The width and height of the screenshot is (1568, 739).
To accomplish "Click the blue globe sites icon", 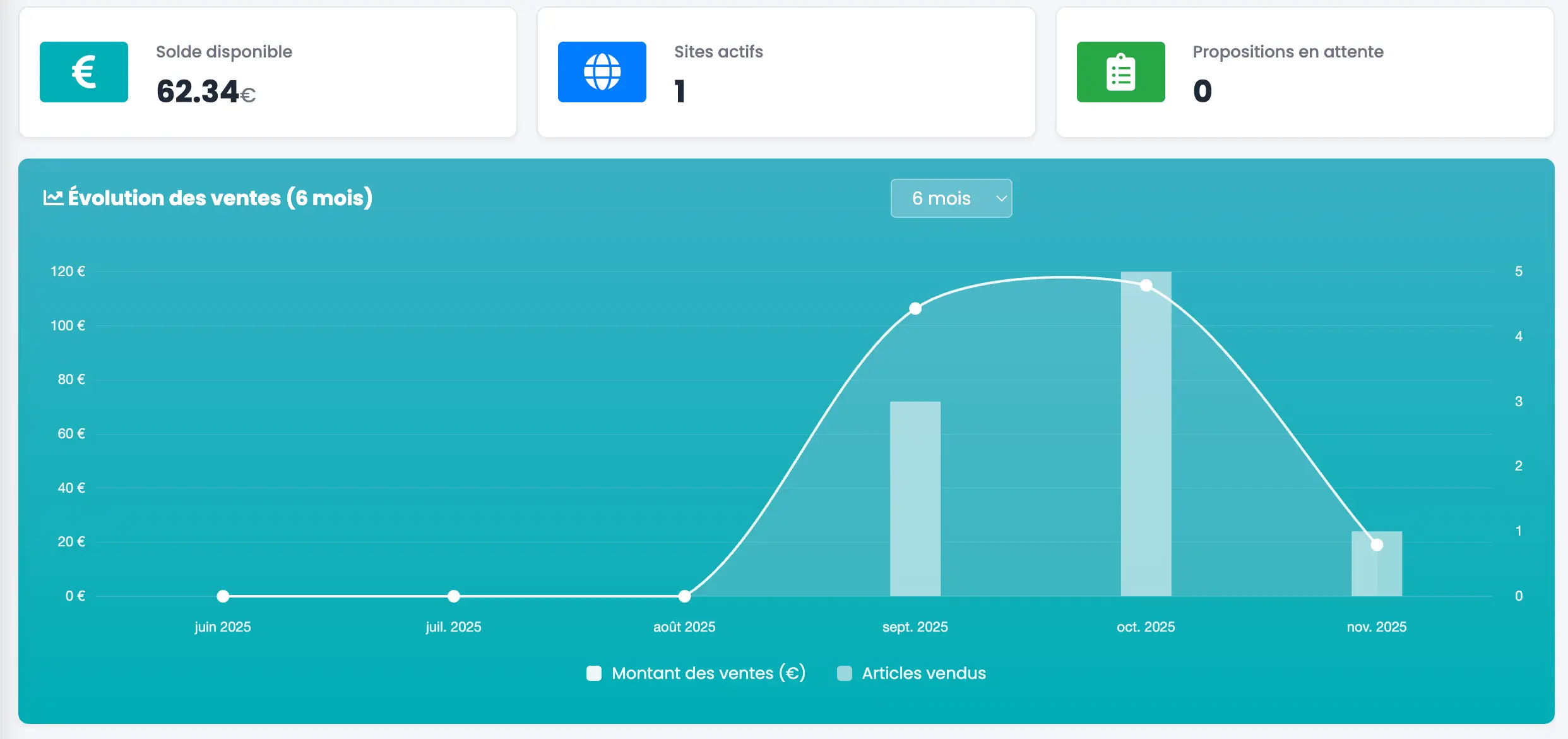I will [x=602, y=72].
